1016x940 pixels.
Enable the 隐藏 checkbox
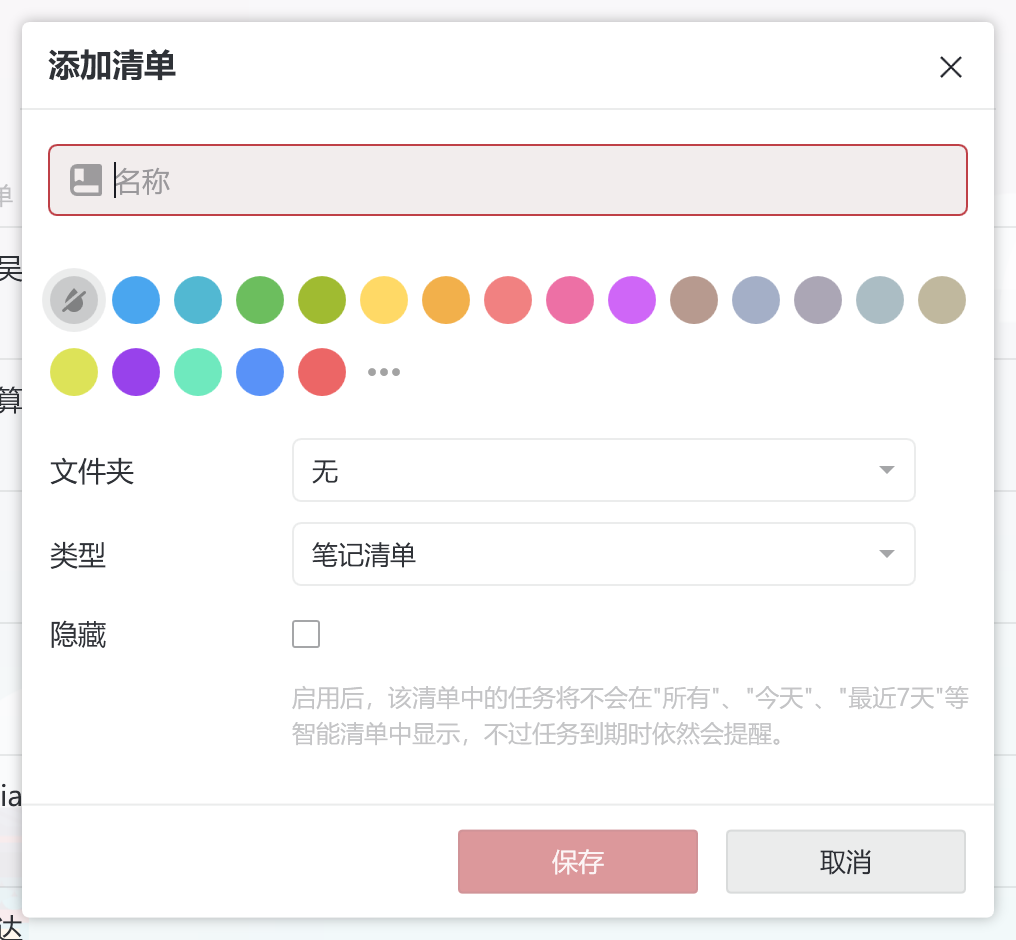(306, 634)
